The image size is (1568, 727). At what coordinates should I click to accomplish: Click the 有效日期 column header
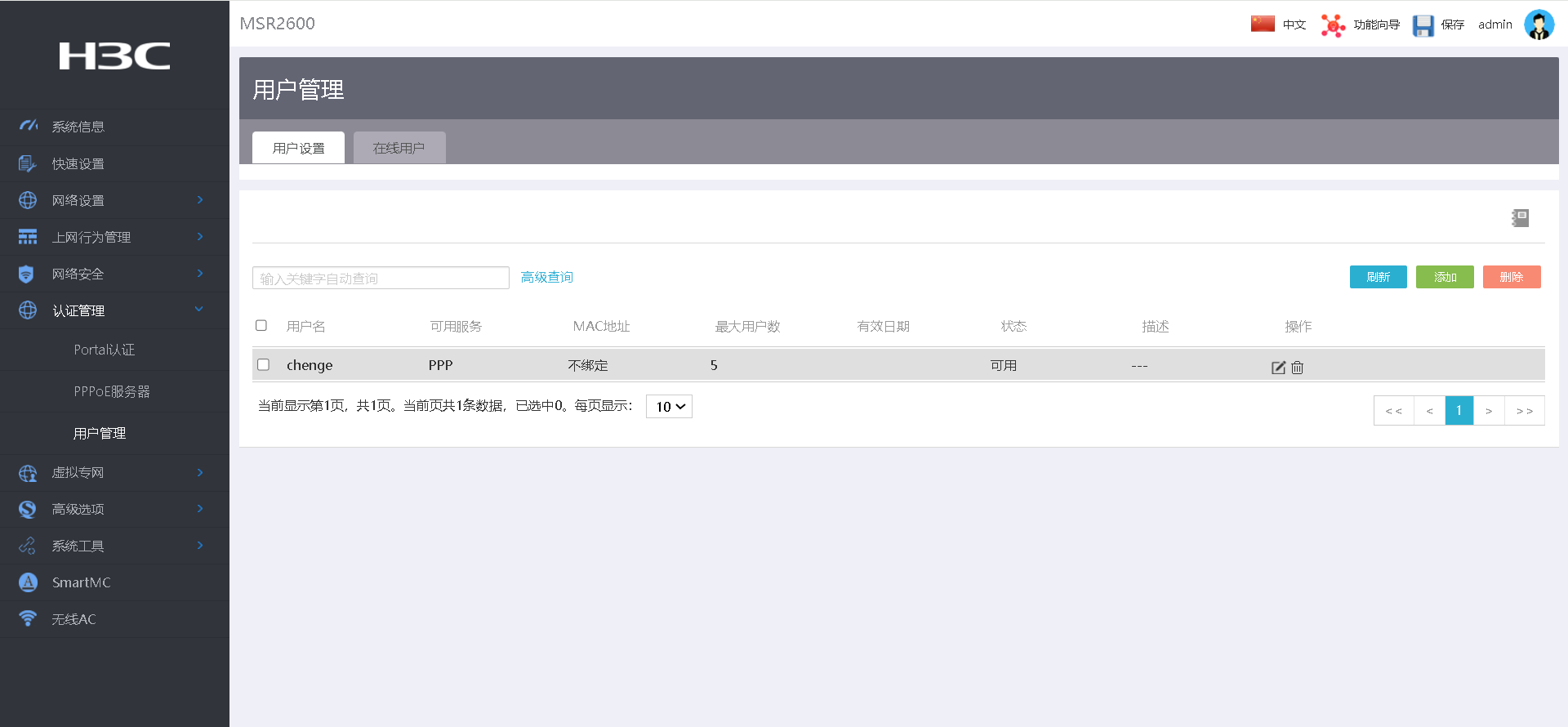click(x=883, y=326)
